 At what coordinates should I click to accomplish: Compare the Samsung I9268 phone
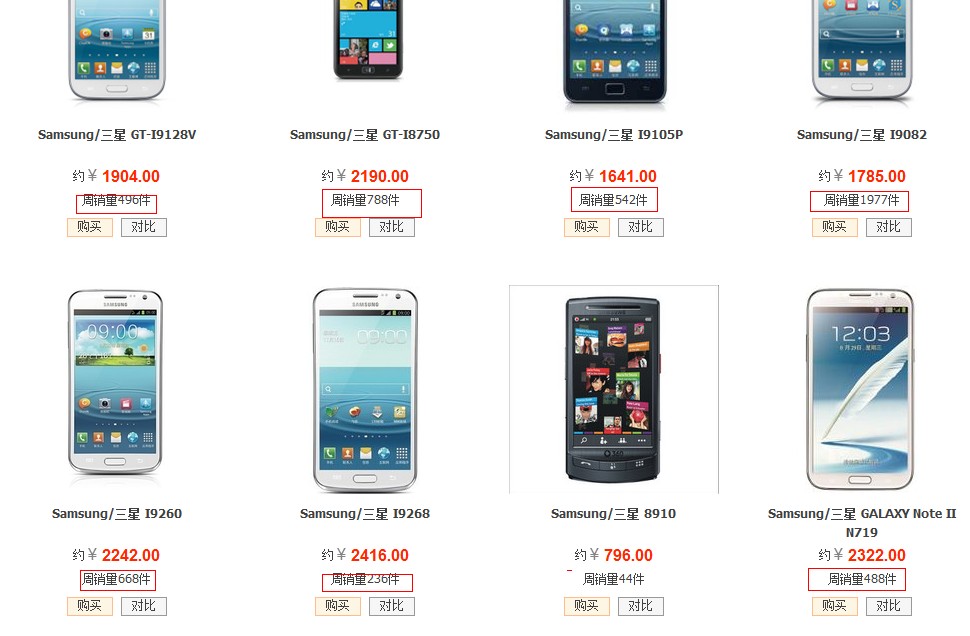tap(392, 606)
